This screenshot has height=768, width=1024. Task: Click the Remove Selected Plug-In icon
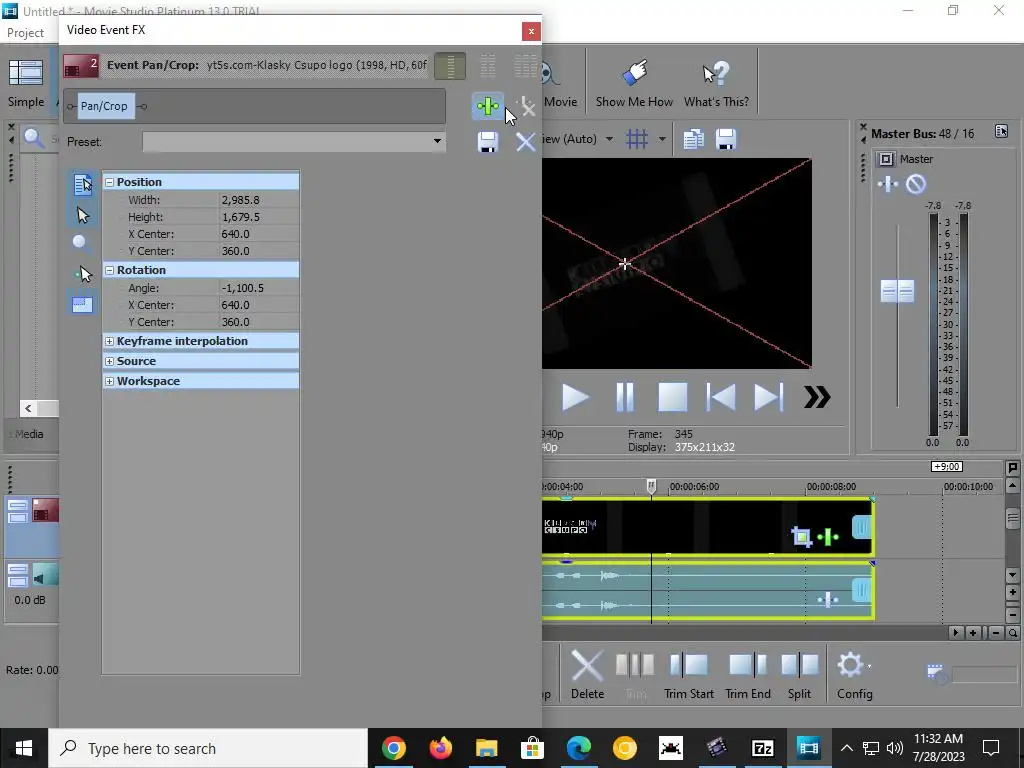pos(526,106)
